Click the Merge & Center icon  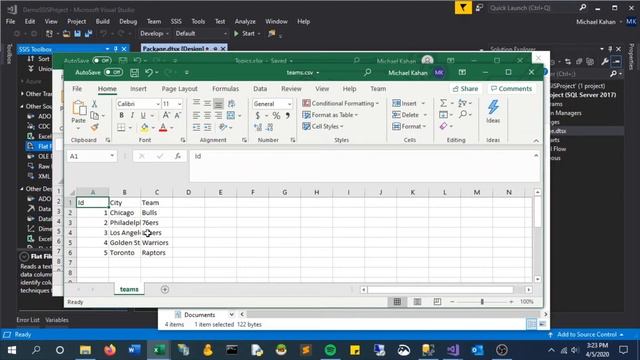pos(231,116)
